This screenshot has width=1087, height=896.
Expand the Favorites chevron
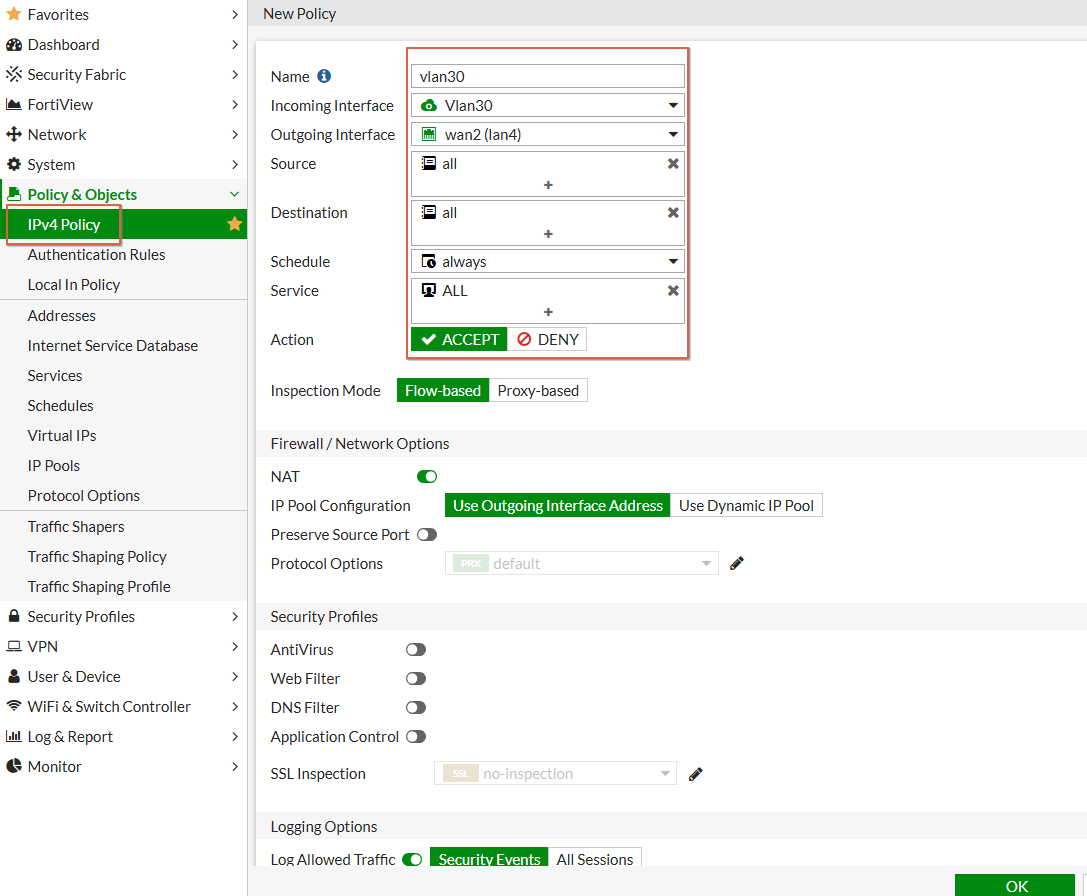coord(234,14)
